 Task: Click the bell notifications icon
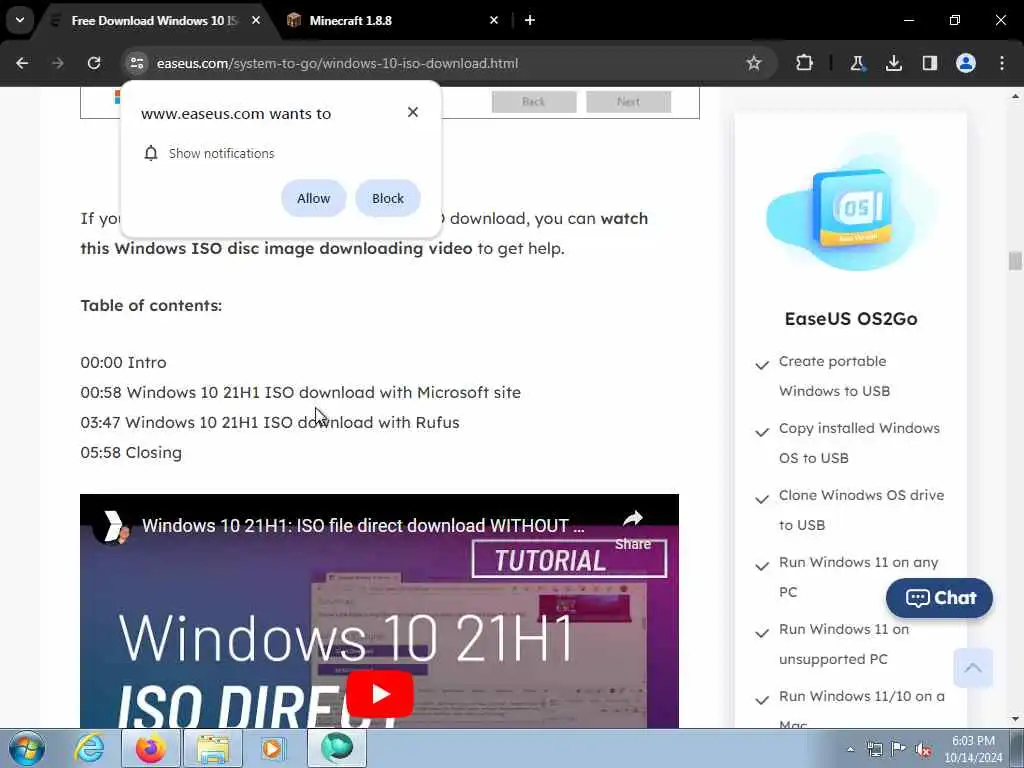pyautogui.click(x=151, y=153)
